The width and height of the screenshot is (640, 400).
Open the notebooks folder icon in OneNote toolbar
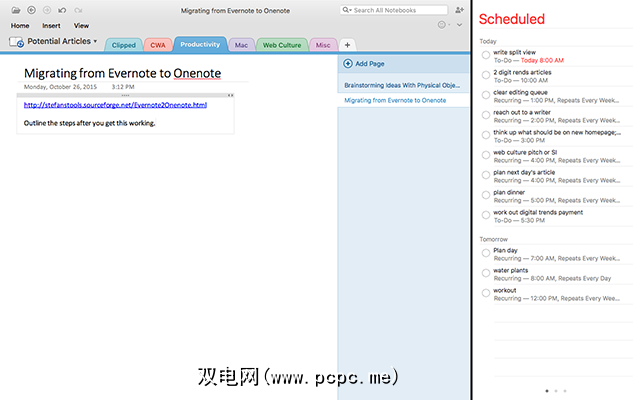coord(16,10)
